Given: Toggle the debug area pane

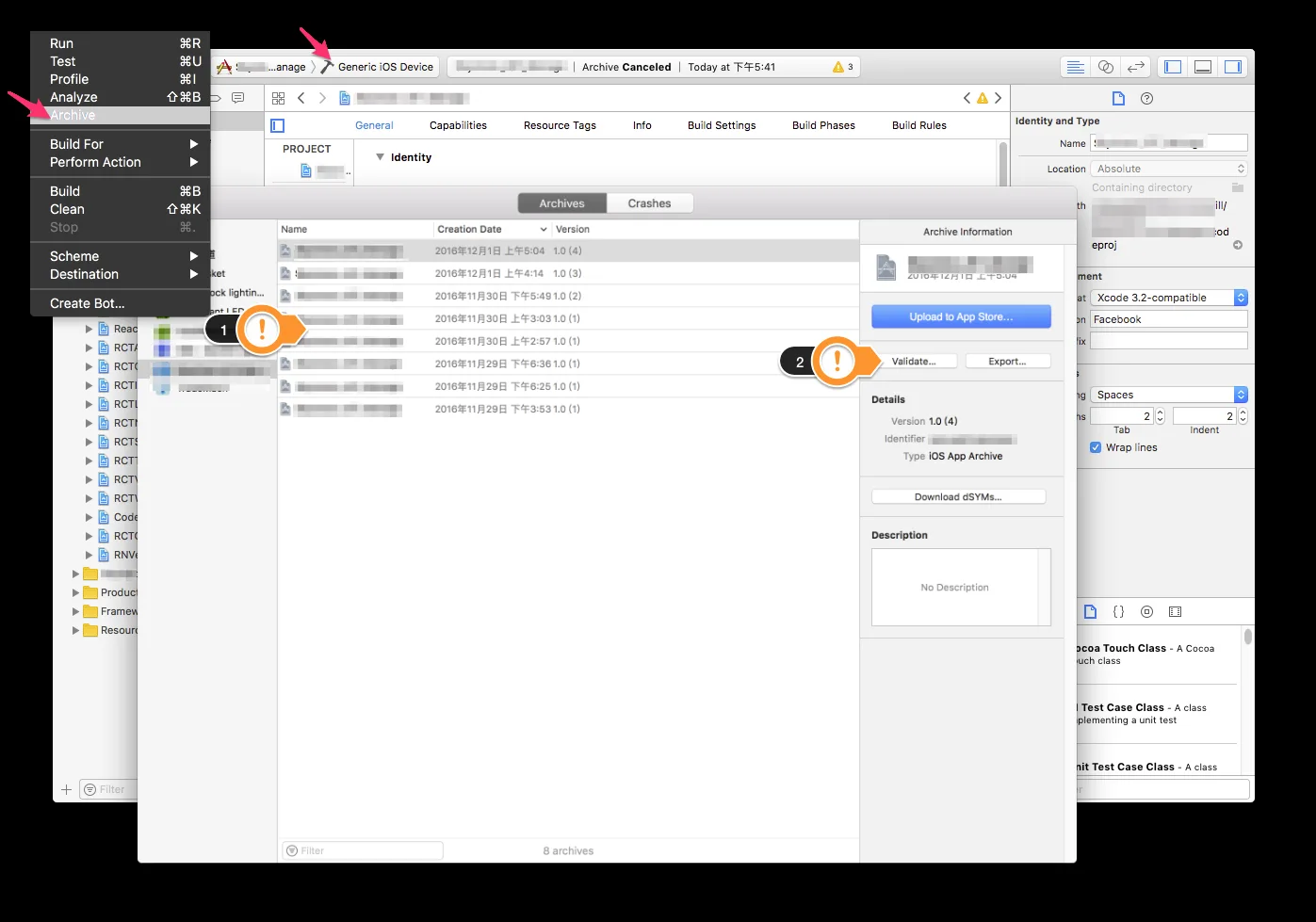Looking at the screenshot, I should coord(1203,67).
